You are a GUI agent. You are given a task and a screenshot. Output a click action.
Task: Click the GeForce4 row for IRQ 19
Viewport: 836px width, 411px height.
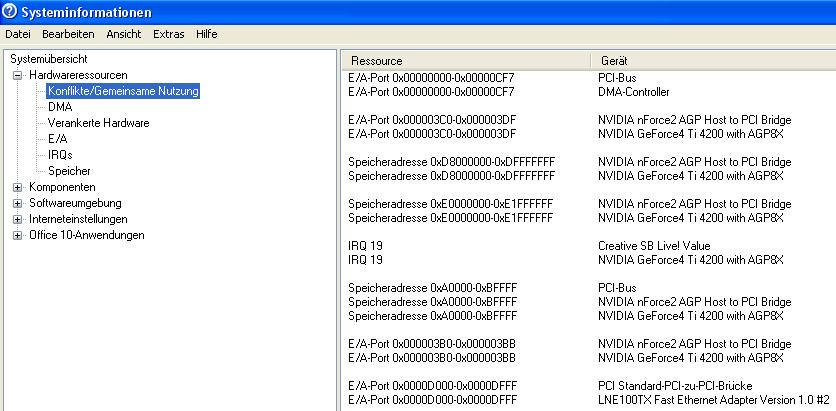589,260
